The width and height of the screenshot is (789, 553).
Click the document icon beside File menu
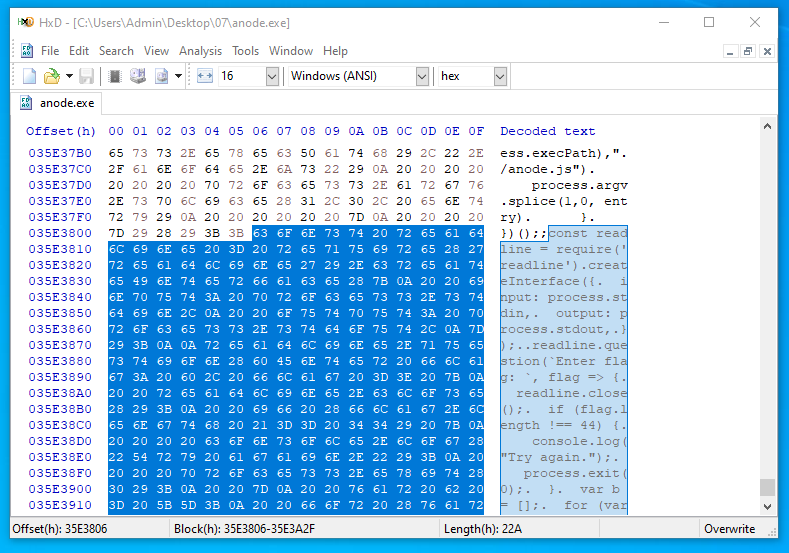tap(27, 50)
